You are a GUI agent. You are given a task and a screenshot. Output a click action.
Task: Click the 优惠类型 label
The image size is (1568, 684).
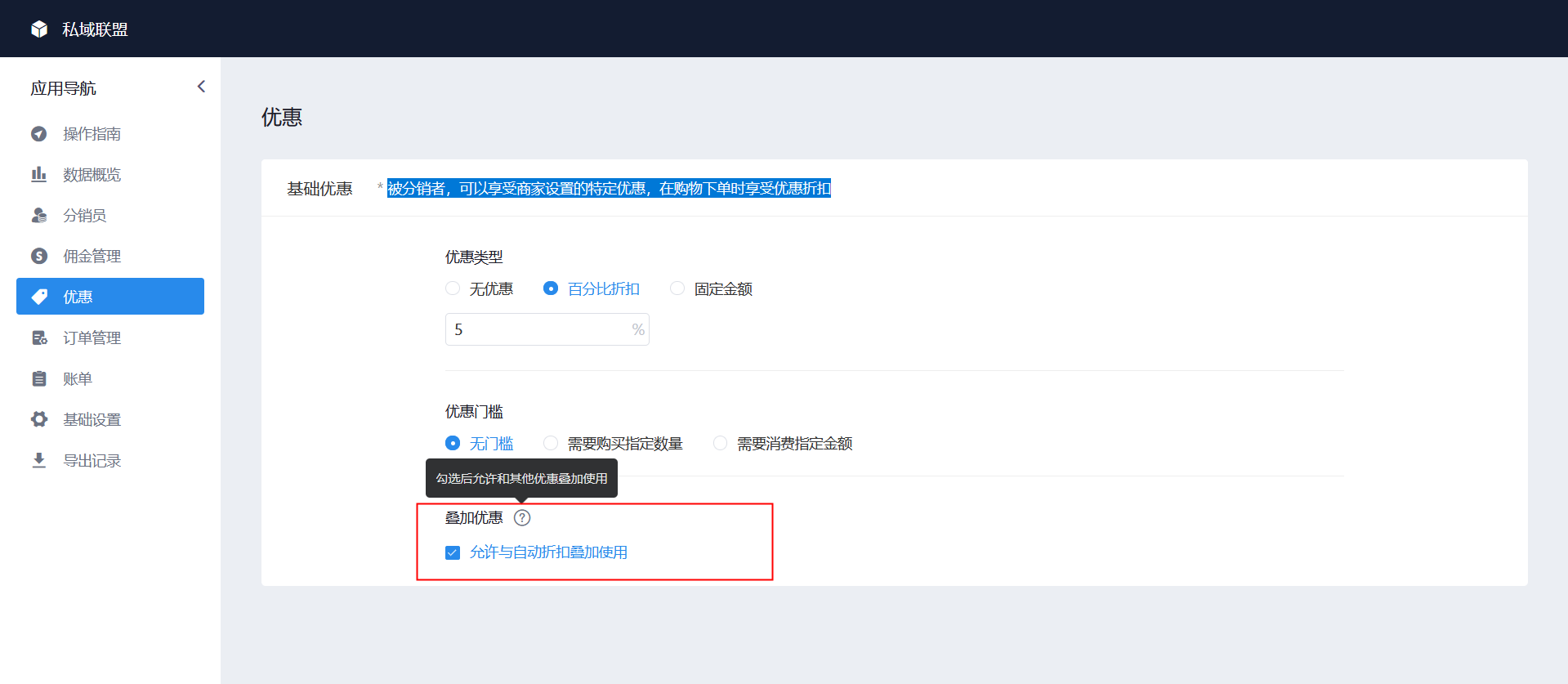tap(474, 257)
